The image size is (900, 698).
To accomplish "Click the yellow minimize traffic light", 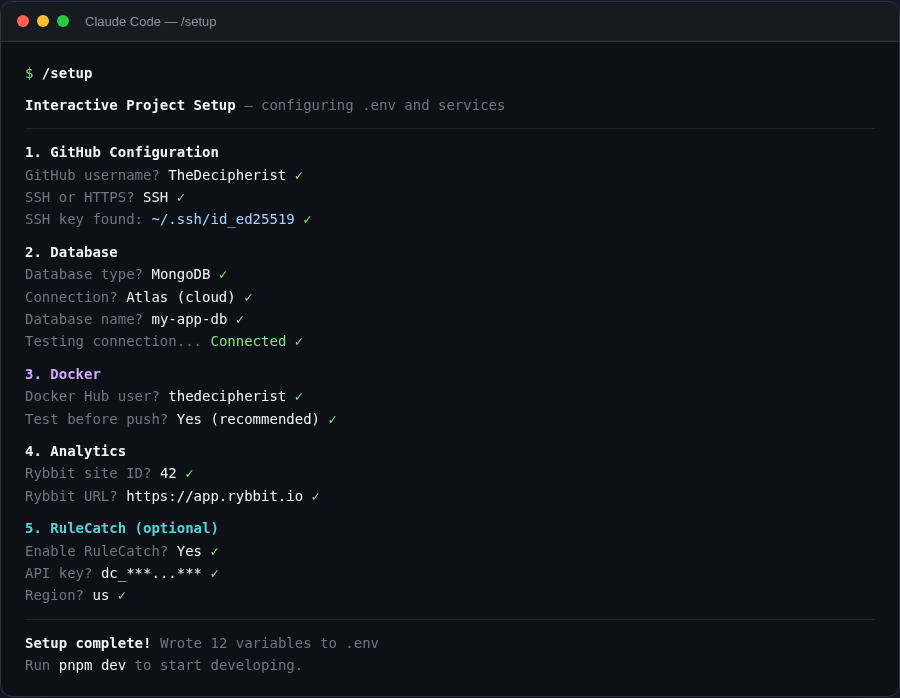I will (41, 20).
